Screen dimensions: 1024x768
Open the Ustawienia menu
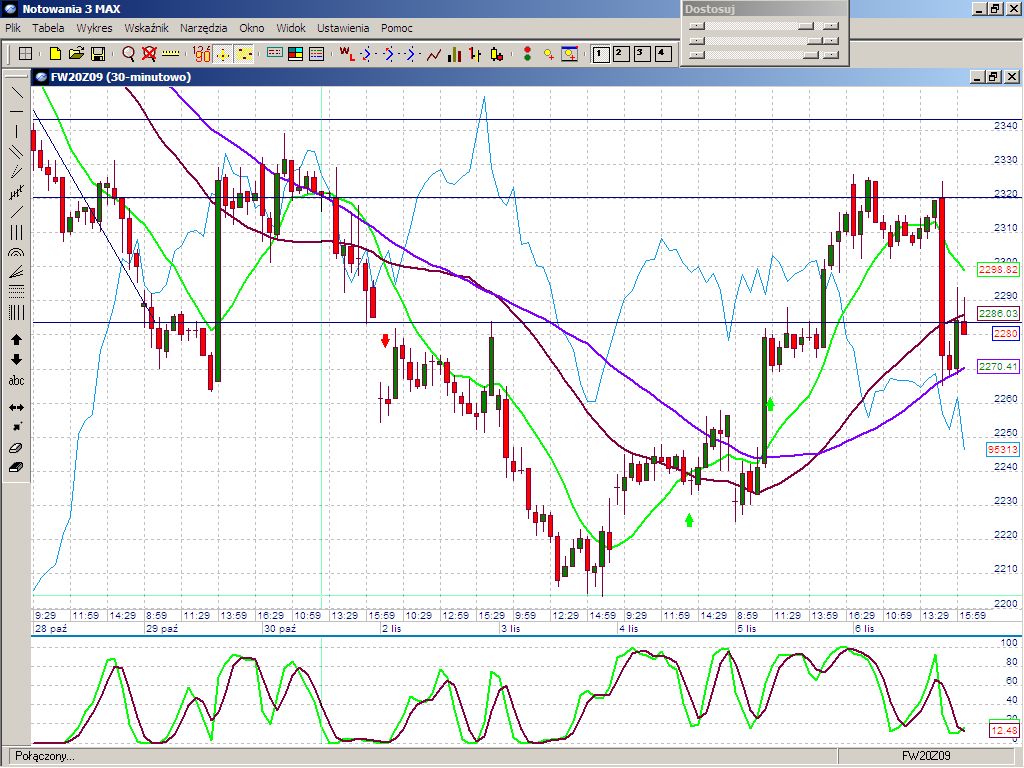point(343,28)
